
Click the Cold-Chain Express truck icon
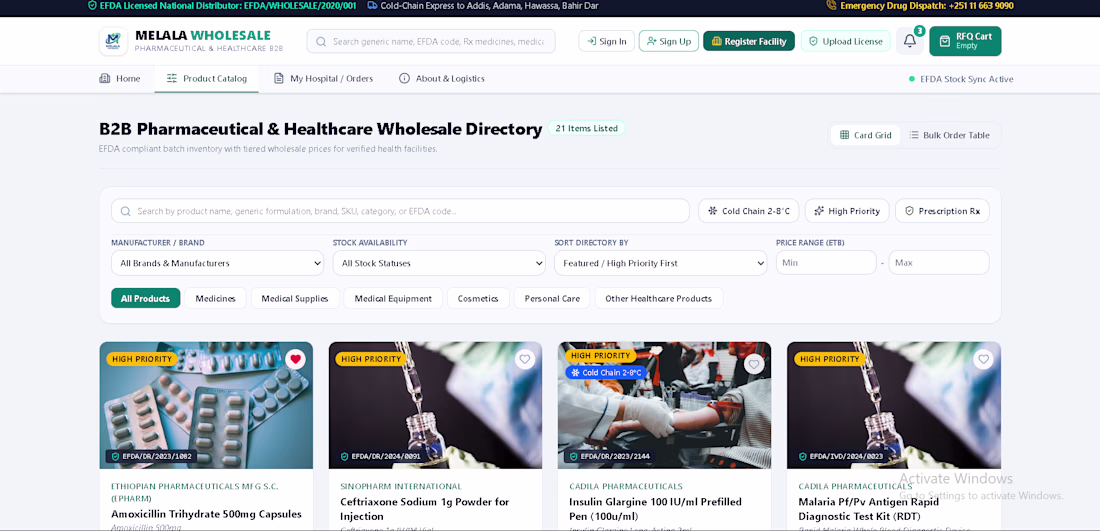[373, 6]
